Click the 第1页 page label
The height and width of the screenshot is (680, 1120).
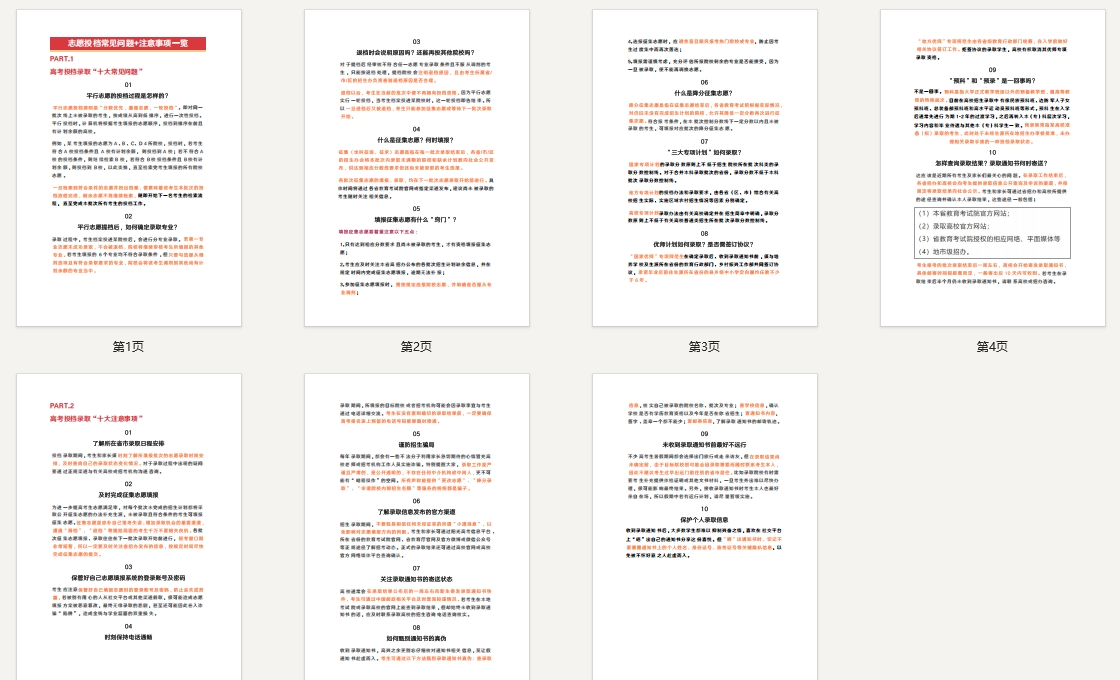[x=128, y=346]
